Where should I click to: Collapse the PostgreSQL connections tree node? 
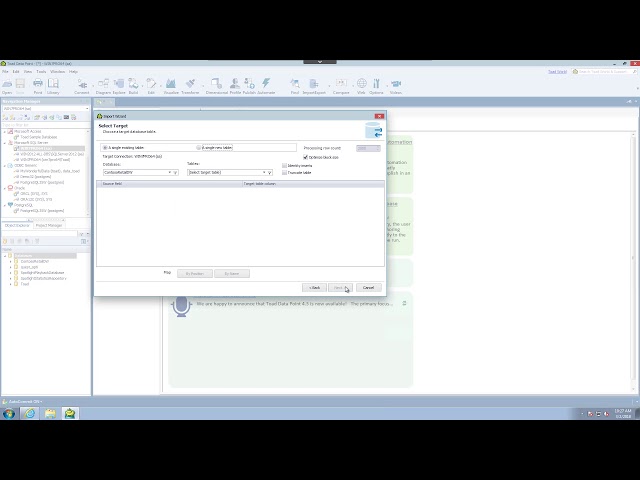tap(5, 205)
